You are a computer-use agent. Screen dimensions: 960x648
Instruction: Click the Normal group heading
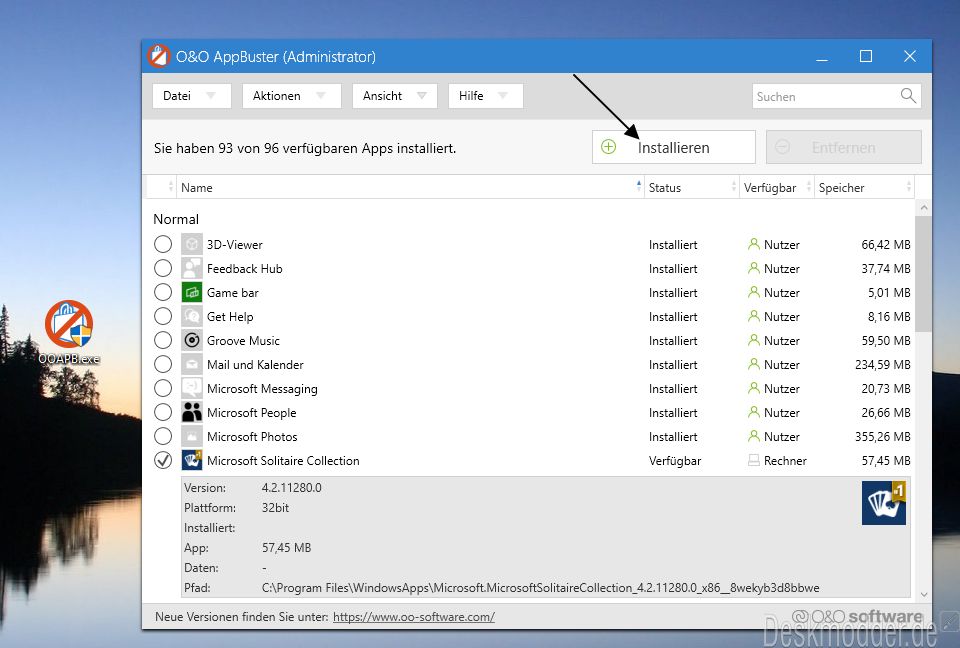(x=176, y=219)
